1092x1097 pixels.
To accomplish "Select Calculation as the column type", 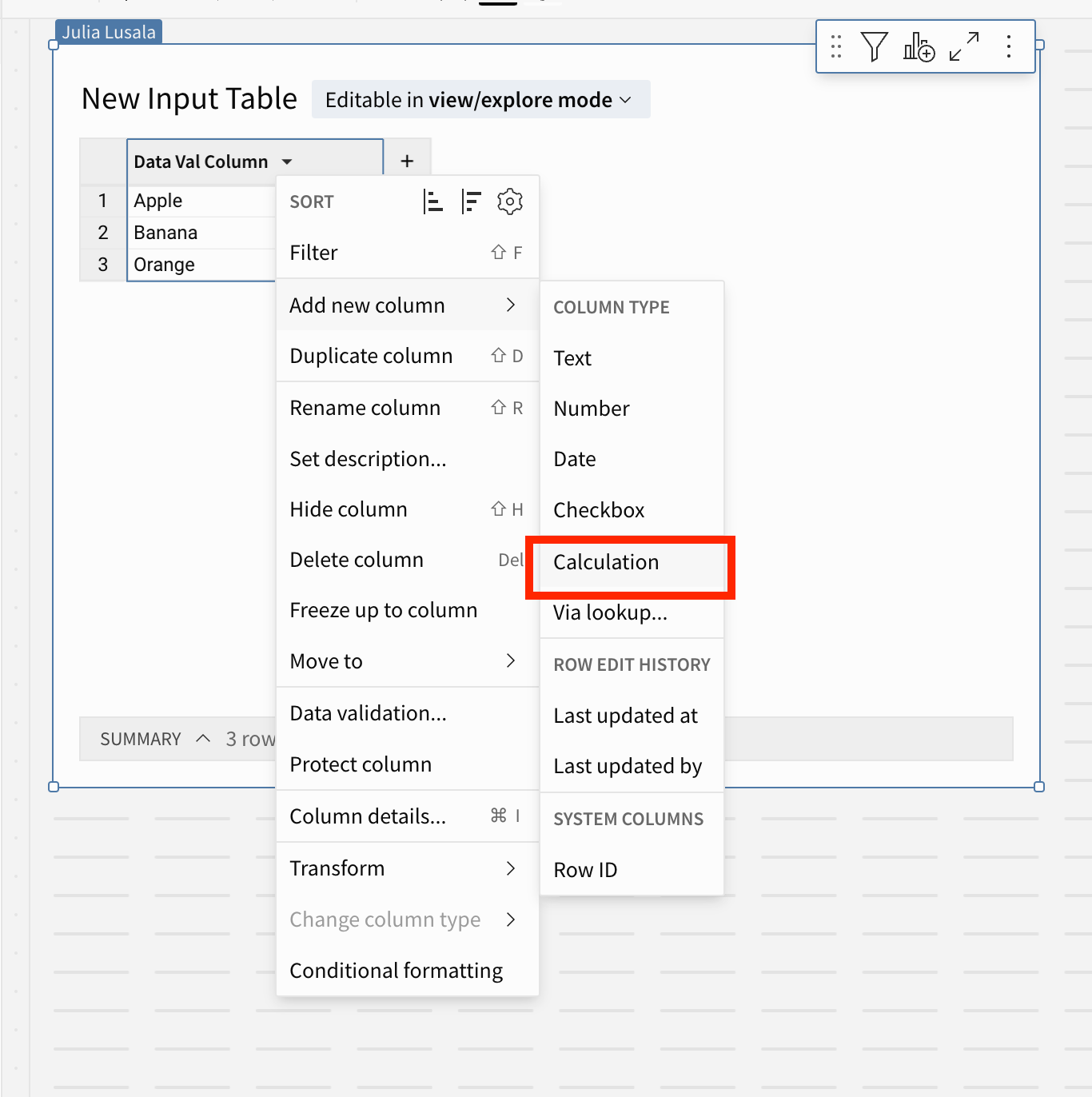I will (x=605, y=562).
